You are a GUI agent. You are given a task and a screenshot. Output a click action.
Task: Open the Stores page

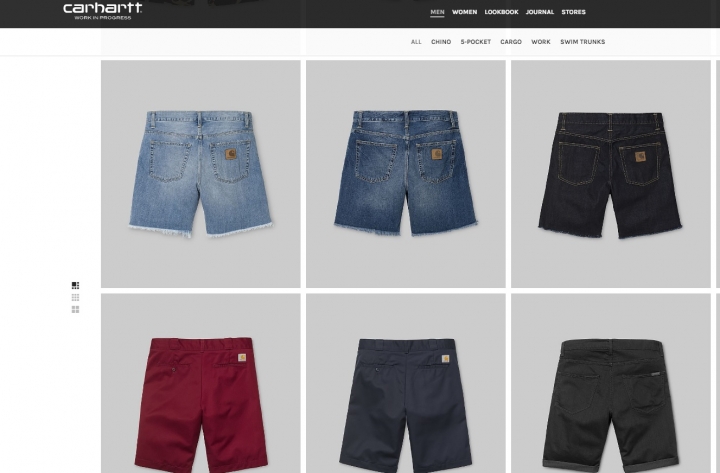574,12
